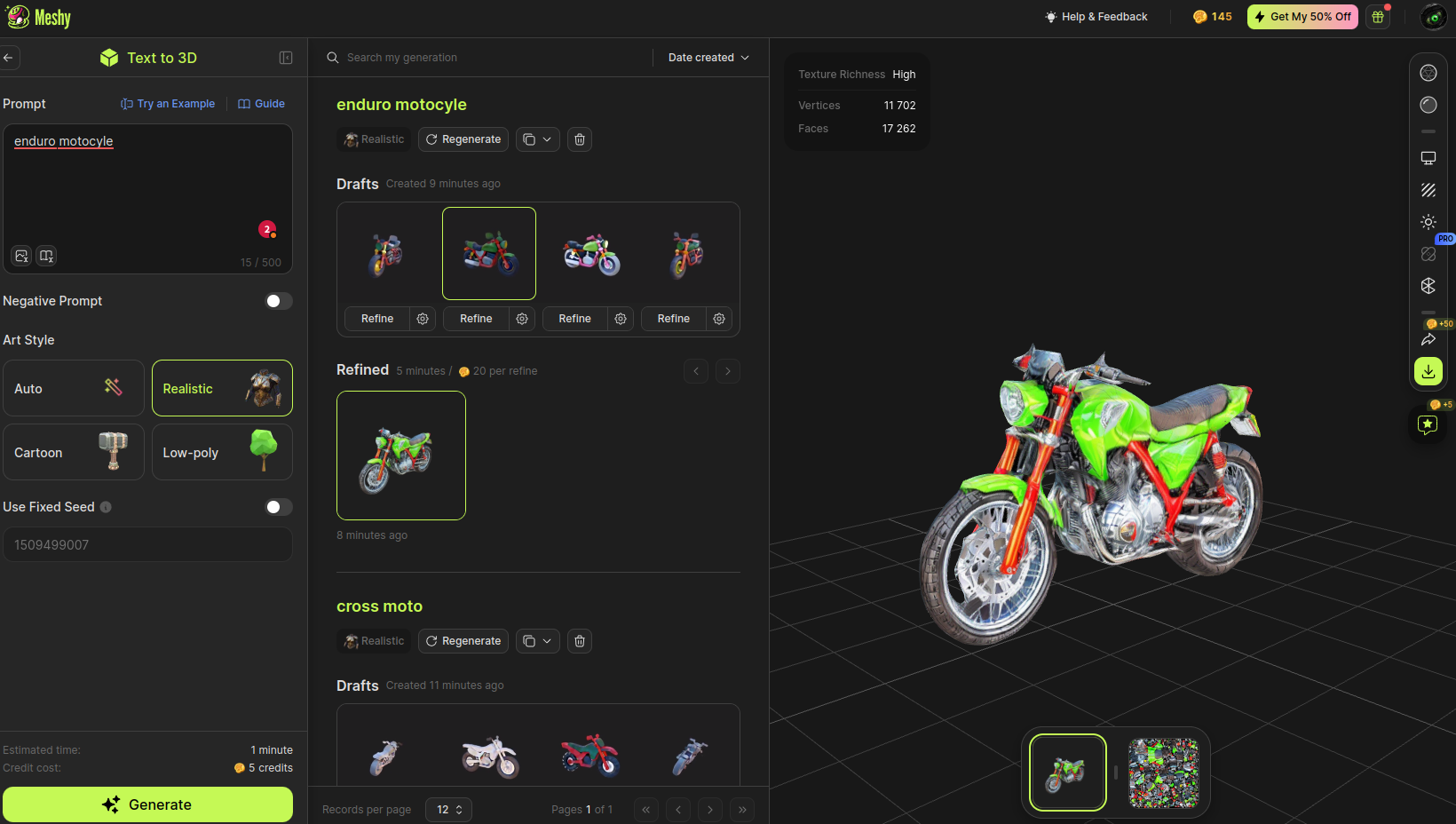Viewport: 1456px width, 824px height.
Task: Open the Date created sort dropdown
Action: 708,58
